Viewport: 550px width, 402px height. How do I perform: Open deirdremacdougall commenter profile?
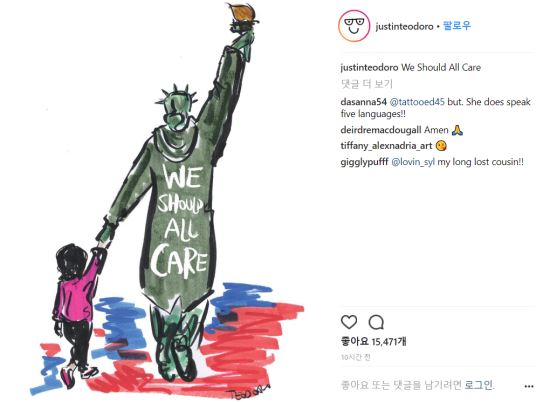point(381,130)
